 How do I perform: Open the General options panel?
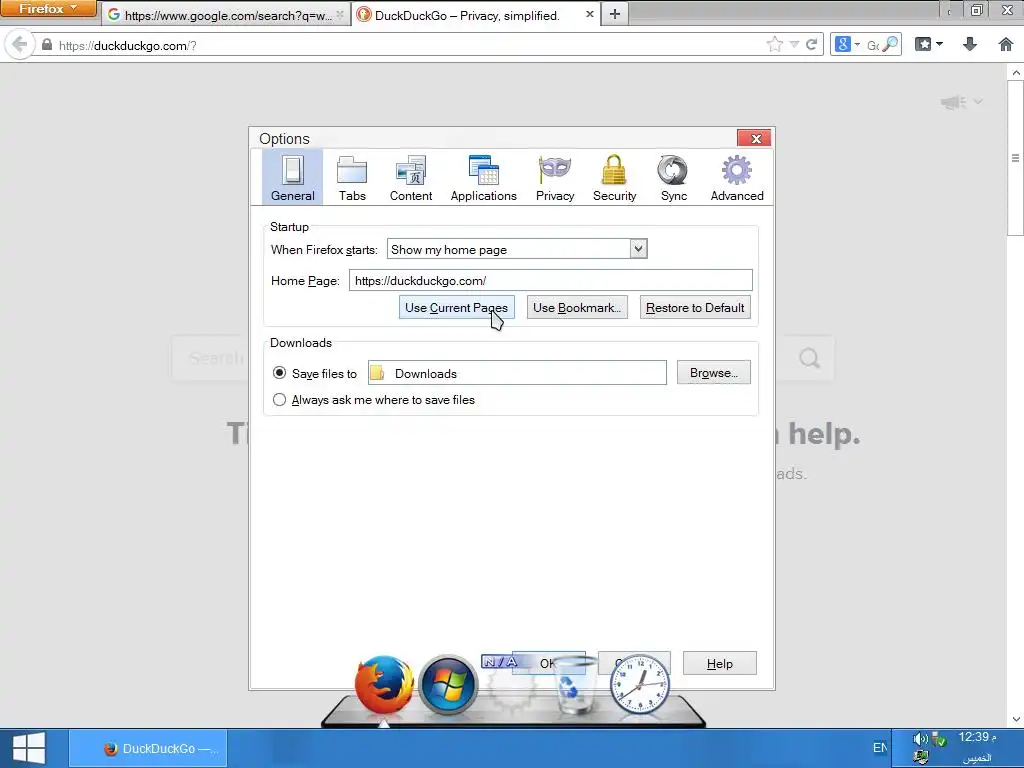293,178
